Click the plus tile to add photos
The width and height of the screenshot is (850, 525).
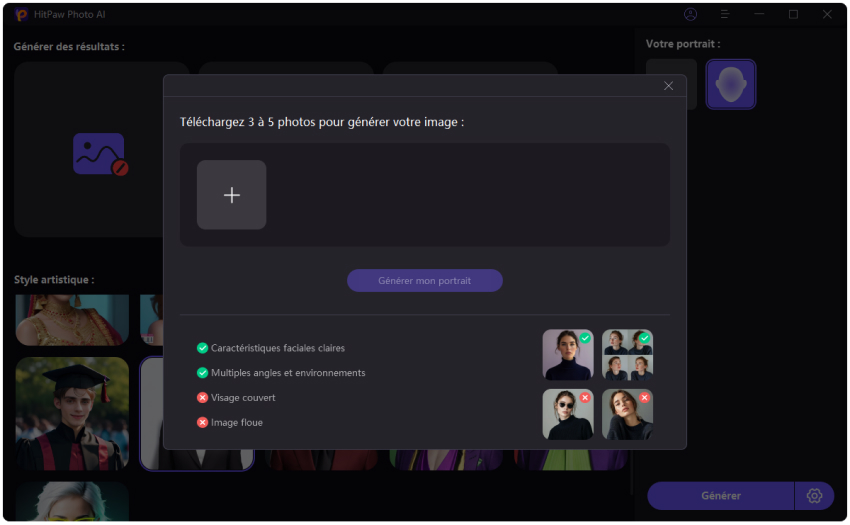(231, 195)
